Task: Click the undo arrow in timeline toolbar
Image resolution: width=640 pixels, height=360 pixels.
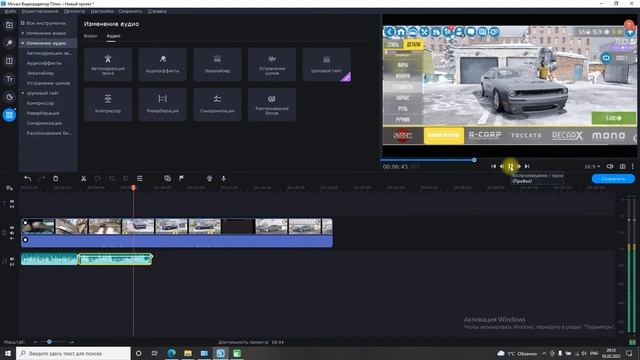Action: 27,178
